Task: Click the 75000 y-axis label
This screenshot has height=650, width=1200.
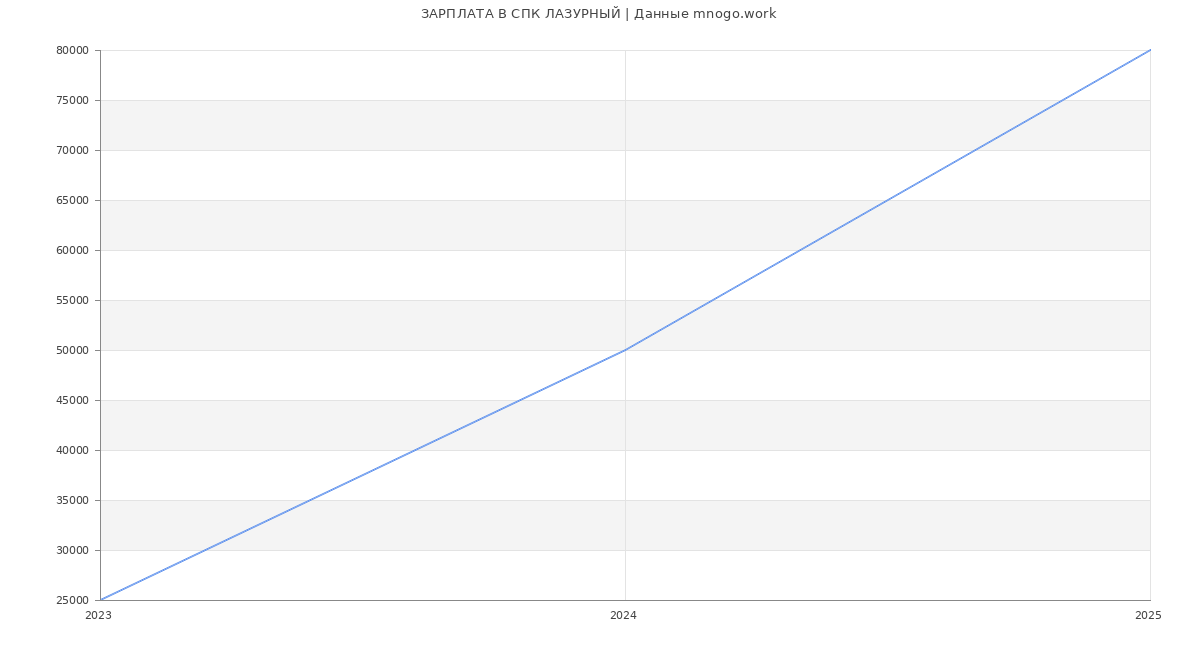Action: click(72, 101)
